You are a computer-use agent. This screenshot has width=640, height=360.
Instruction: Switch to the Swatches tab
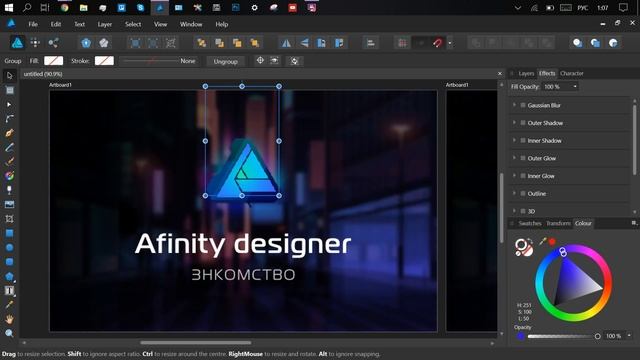tap(530, 223)
